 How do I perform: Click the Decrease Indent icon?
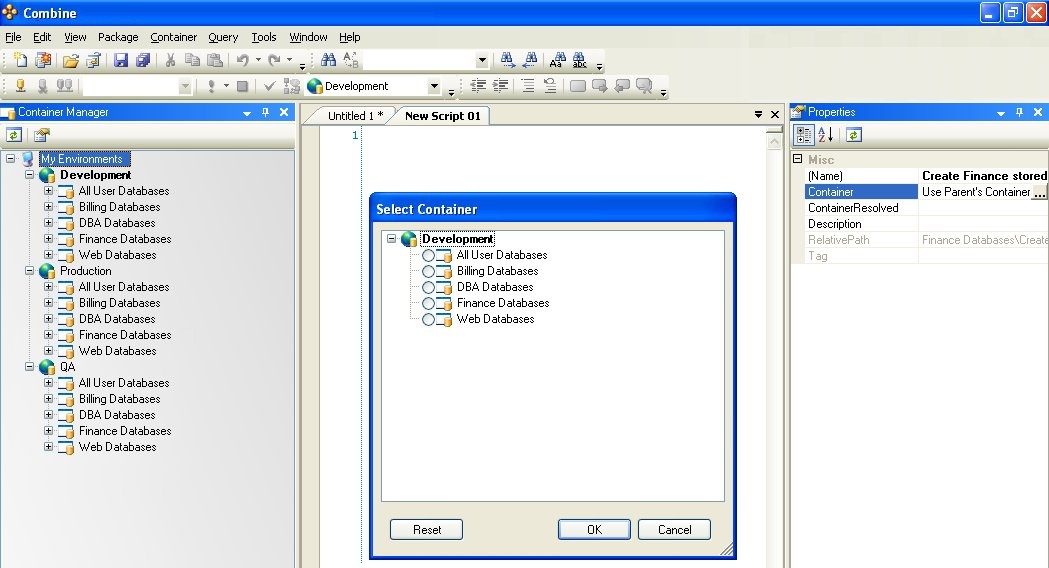(479, 86)
